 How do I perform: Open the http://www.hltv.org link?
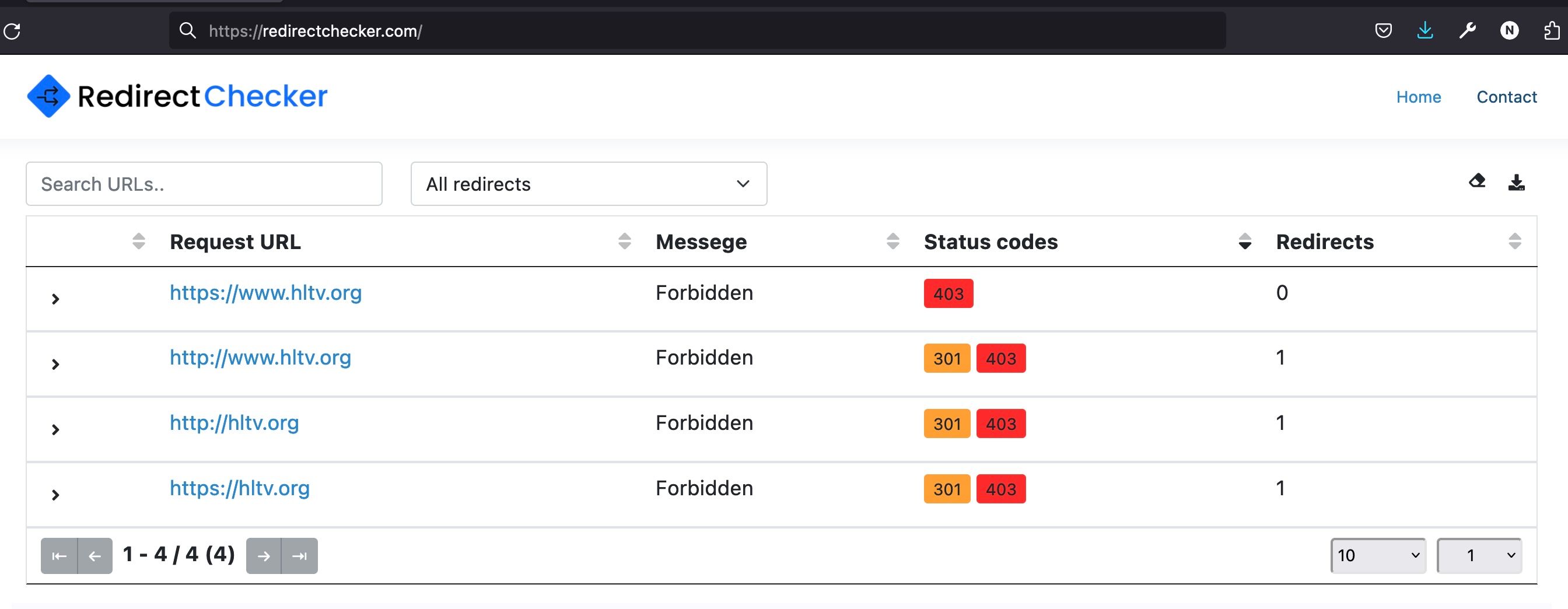pos(260,358)
